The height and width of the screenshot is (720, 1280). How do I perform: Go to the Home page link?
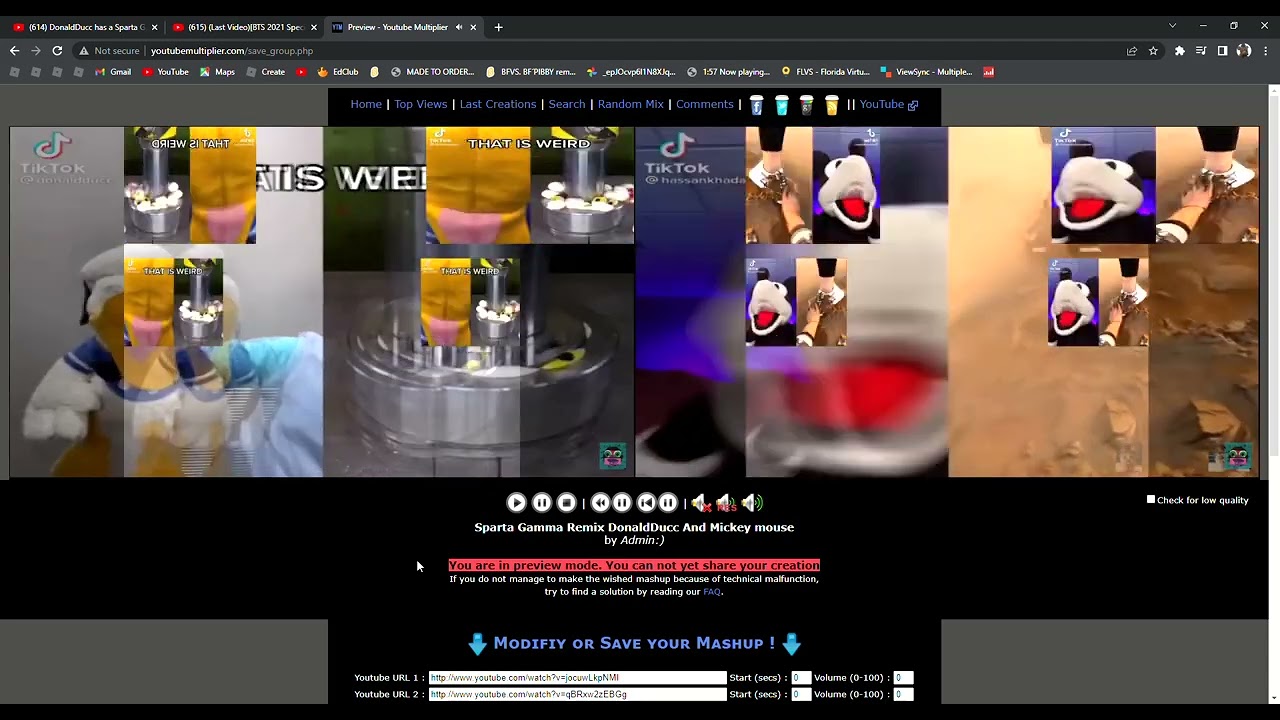coord(366,104)
